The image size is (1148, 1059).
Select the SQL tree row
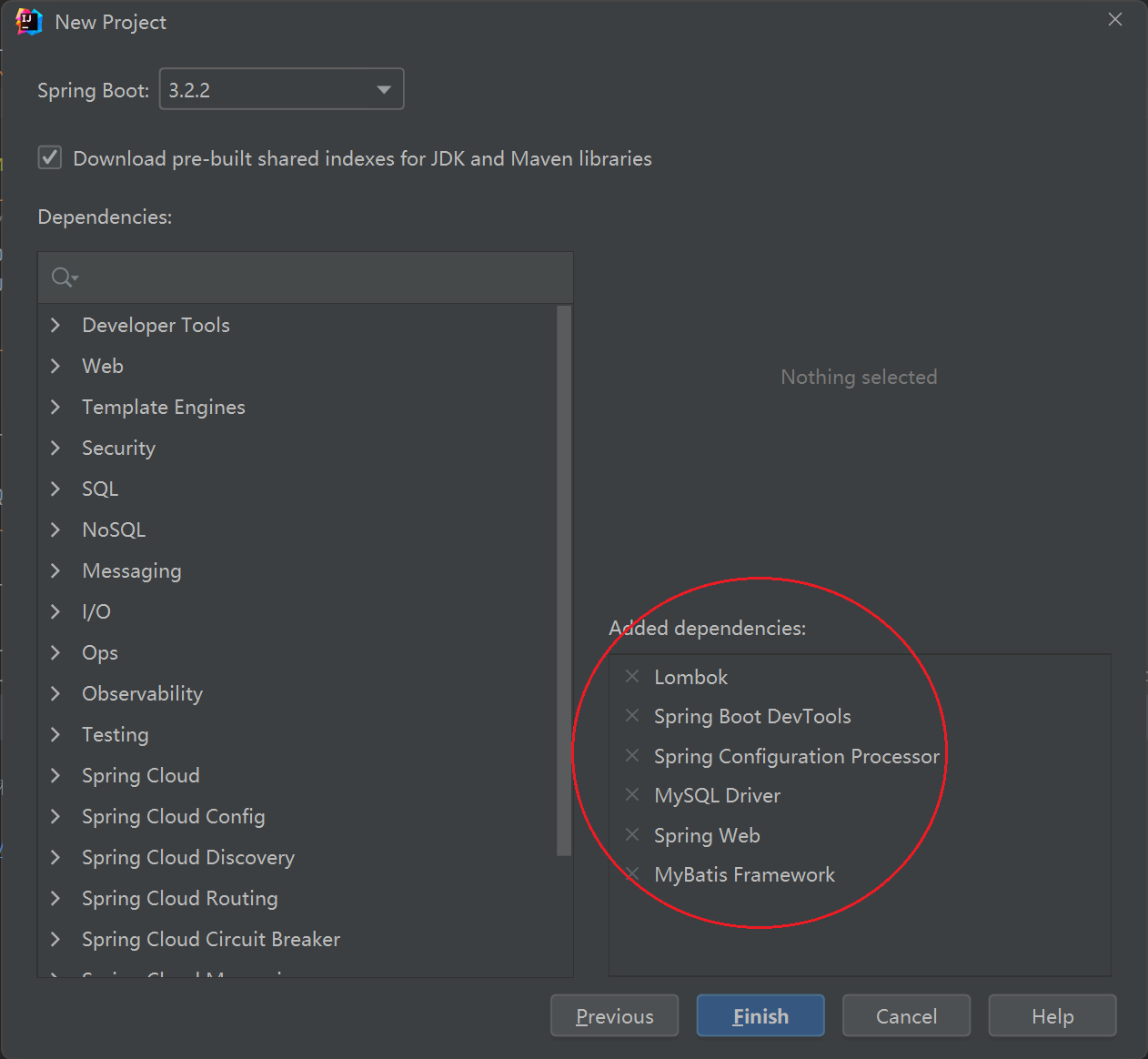(297, 489)
